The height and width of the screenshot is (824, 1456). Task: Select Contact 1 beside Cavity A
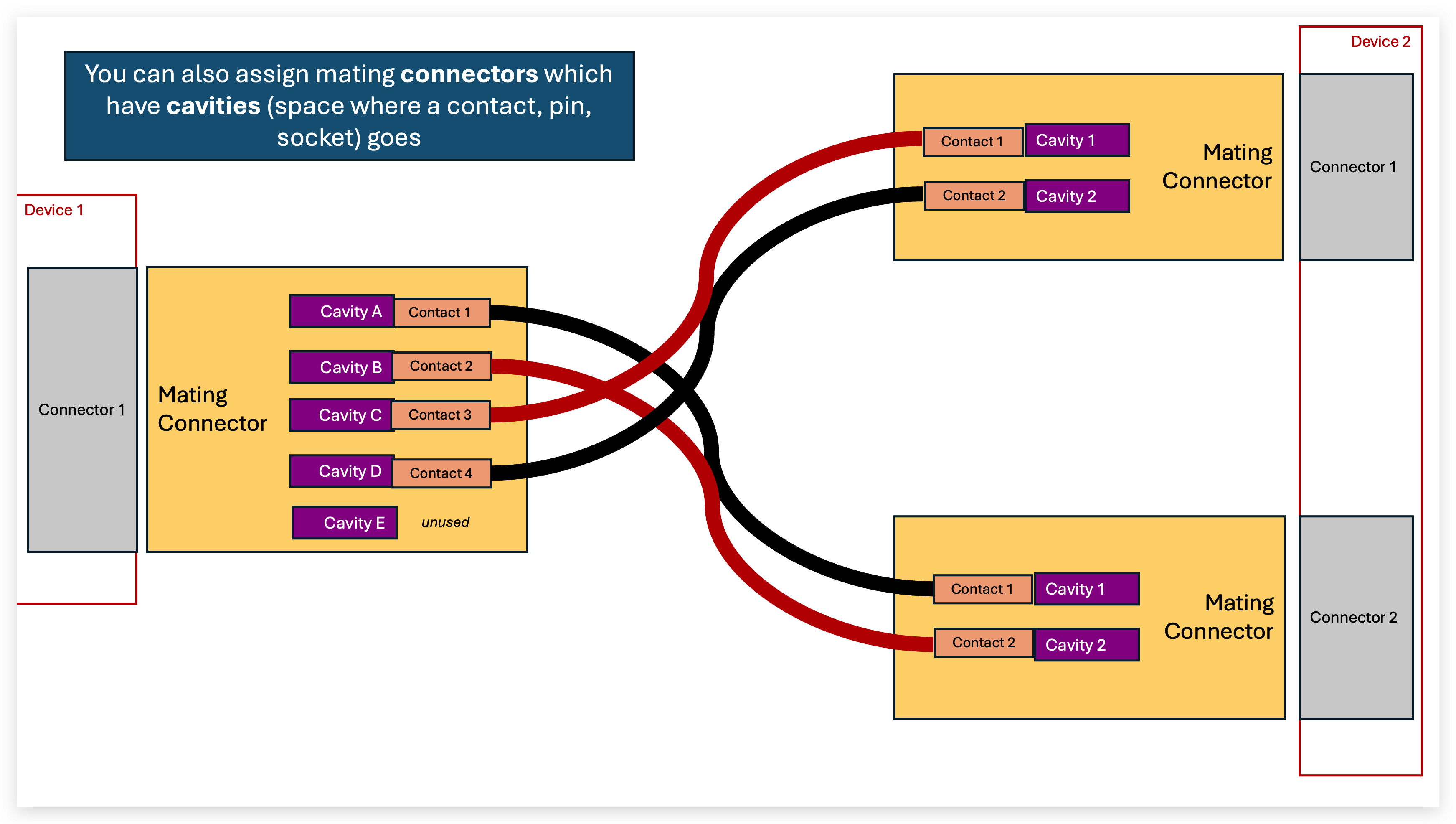click(x=441, y=313)
